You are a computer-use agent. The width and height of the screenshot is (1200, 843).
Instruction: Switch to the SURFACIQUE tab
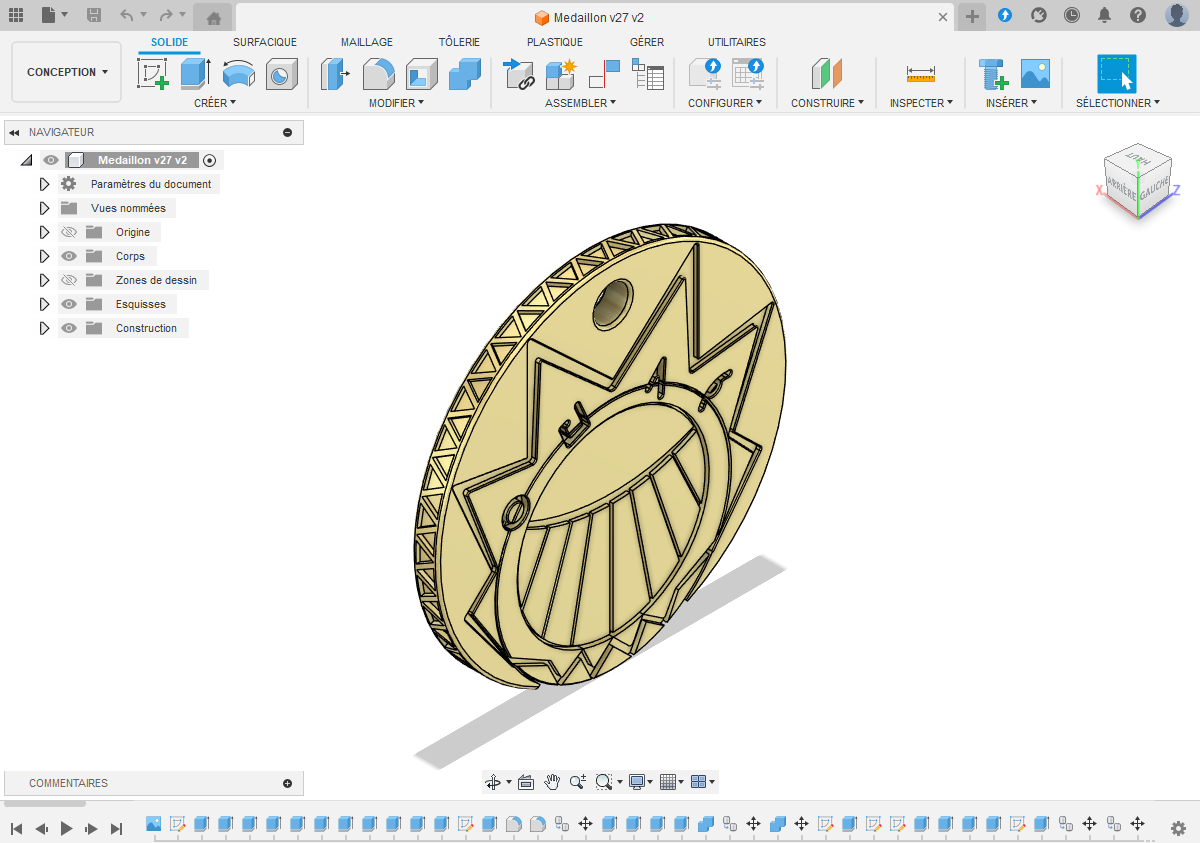[x=265, y=42]
